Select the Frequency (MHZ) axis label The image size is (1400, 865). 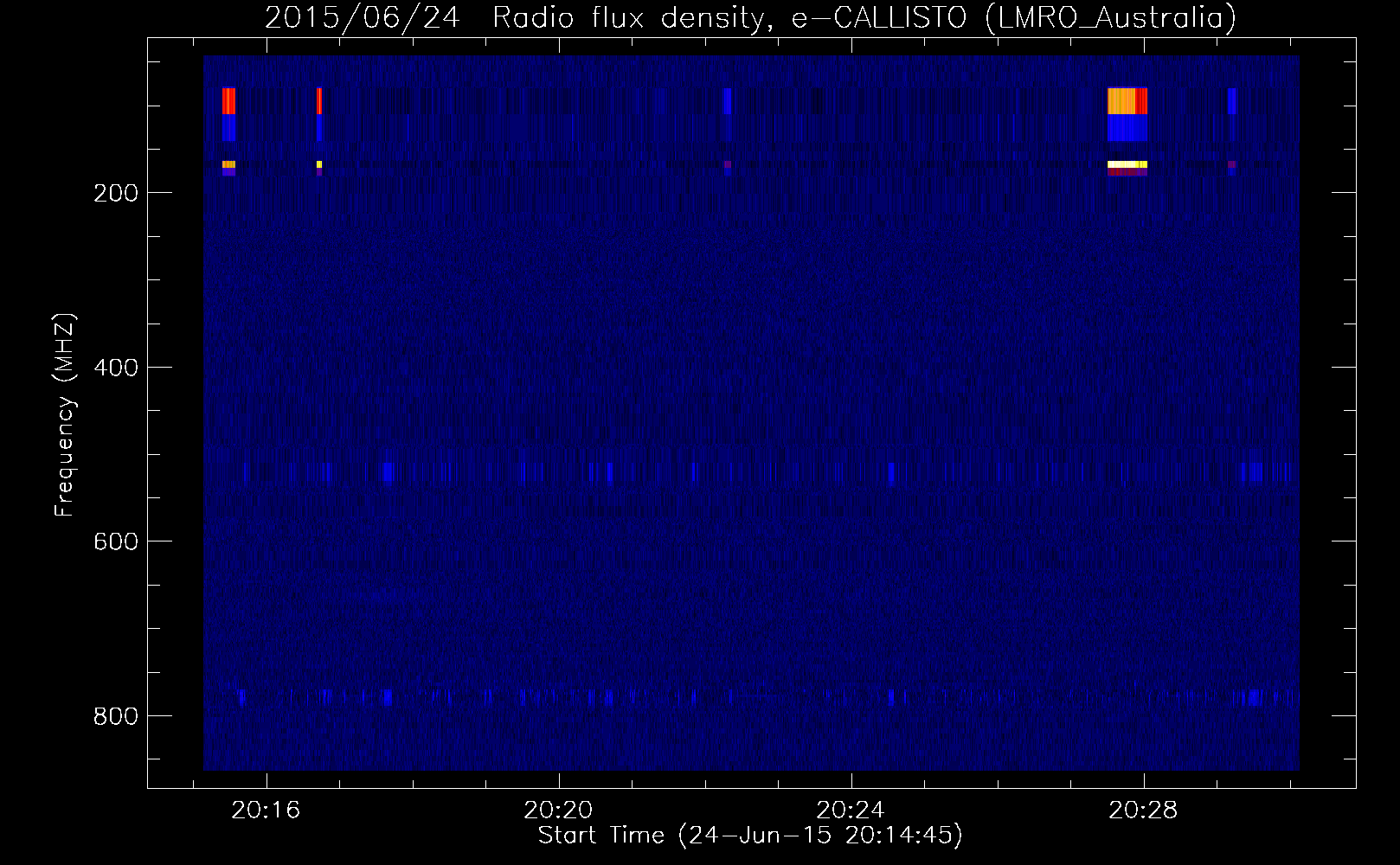[66, 414]
